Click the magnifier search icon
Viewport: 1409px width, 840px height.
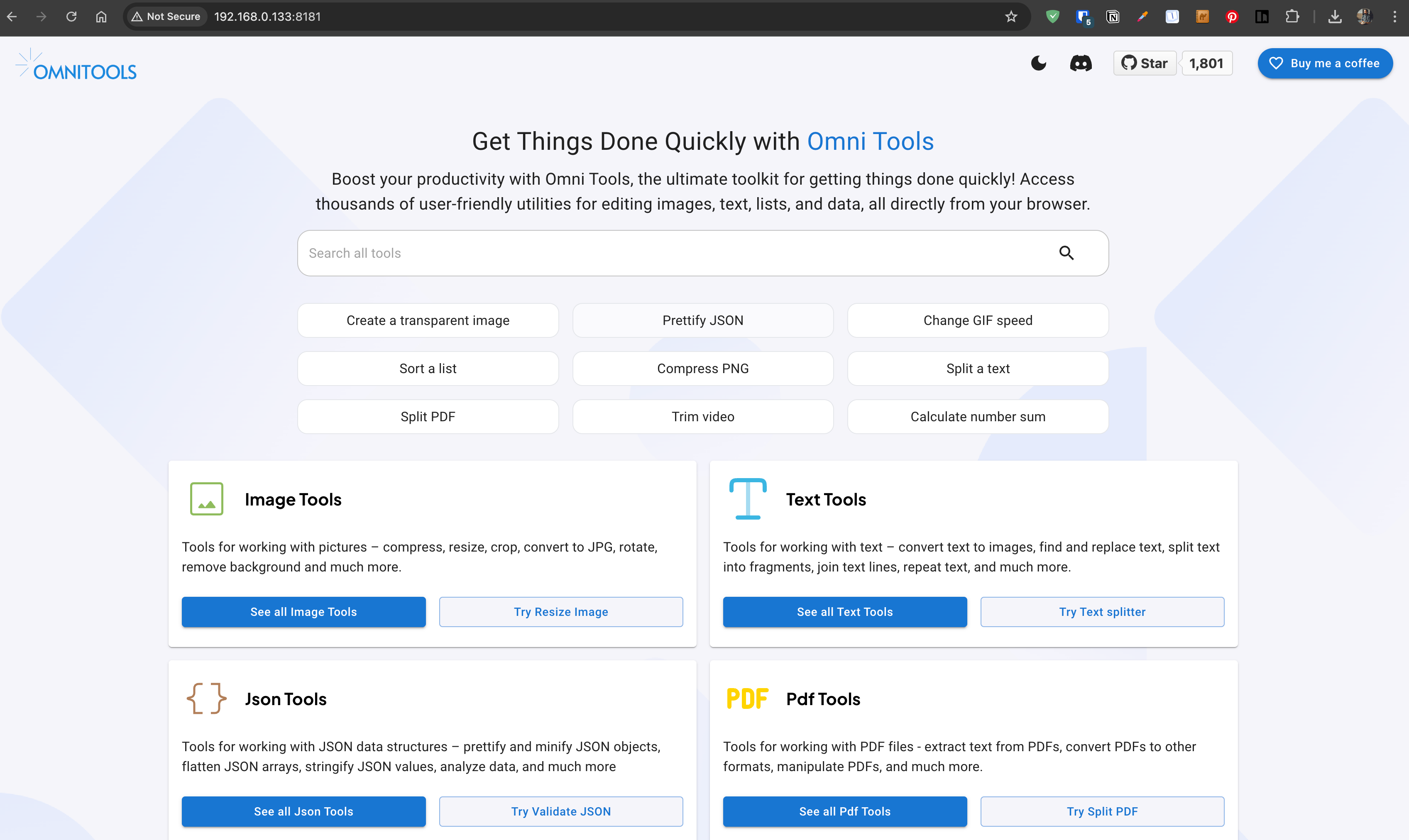pyautogui.click(x=1067, y=253)
